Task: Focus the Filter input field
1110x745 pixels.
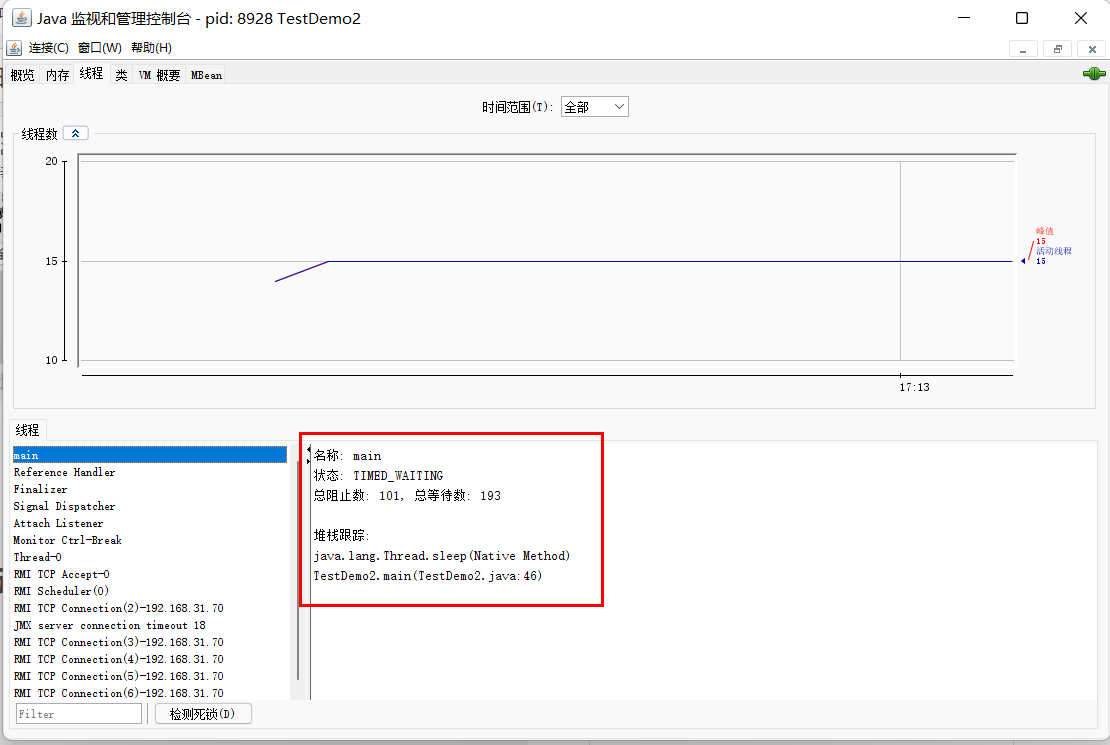Action: click(79, 714)
